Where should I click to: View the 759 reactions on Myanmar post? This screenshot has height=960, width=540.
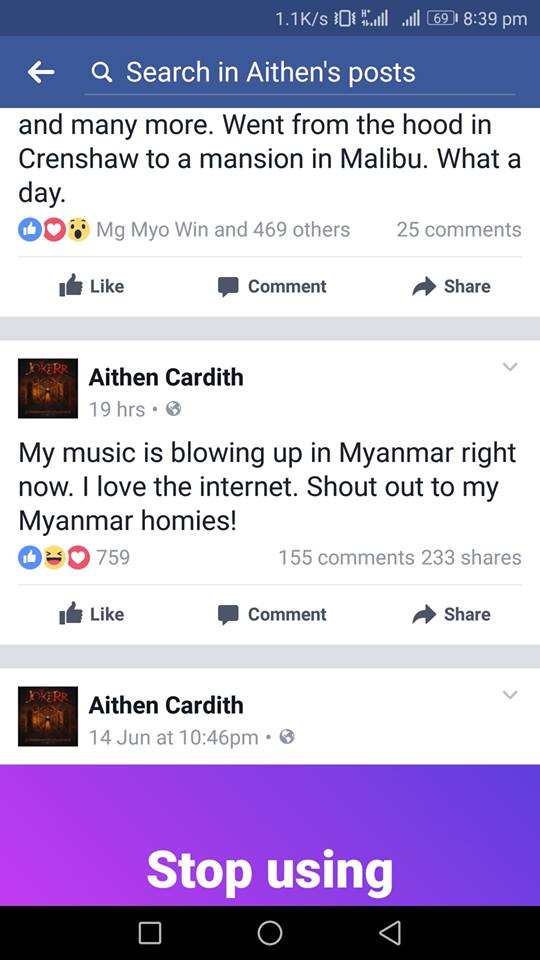click(x=74, y=557)
